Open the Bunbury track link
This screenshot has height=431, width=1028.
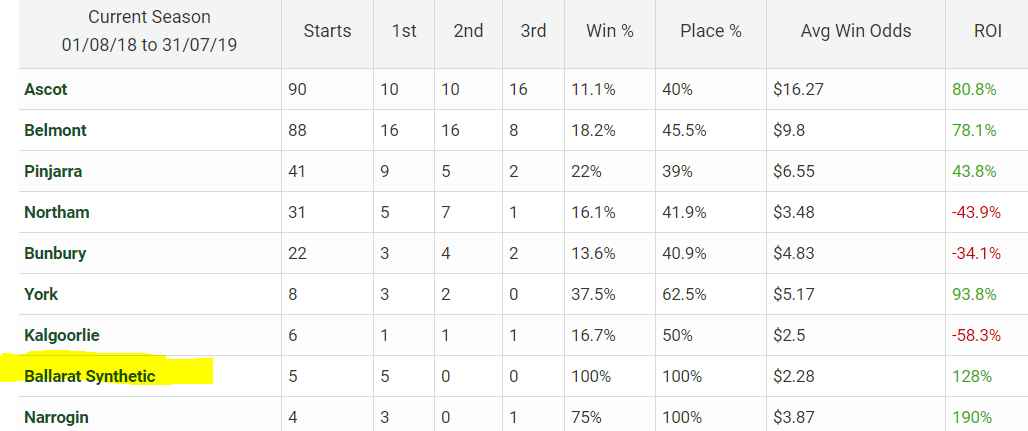55,253
